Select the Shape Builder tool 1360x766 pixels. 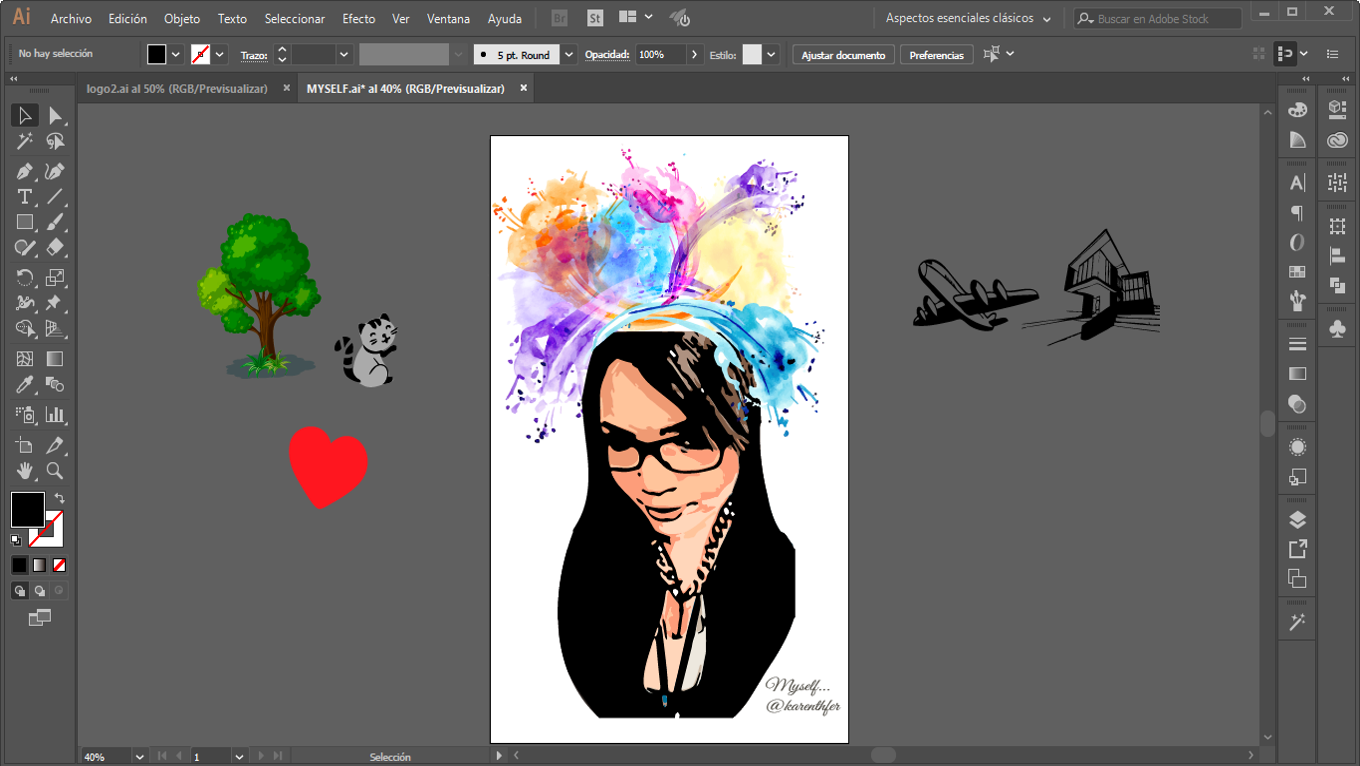[25, 328]
